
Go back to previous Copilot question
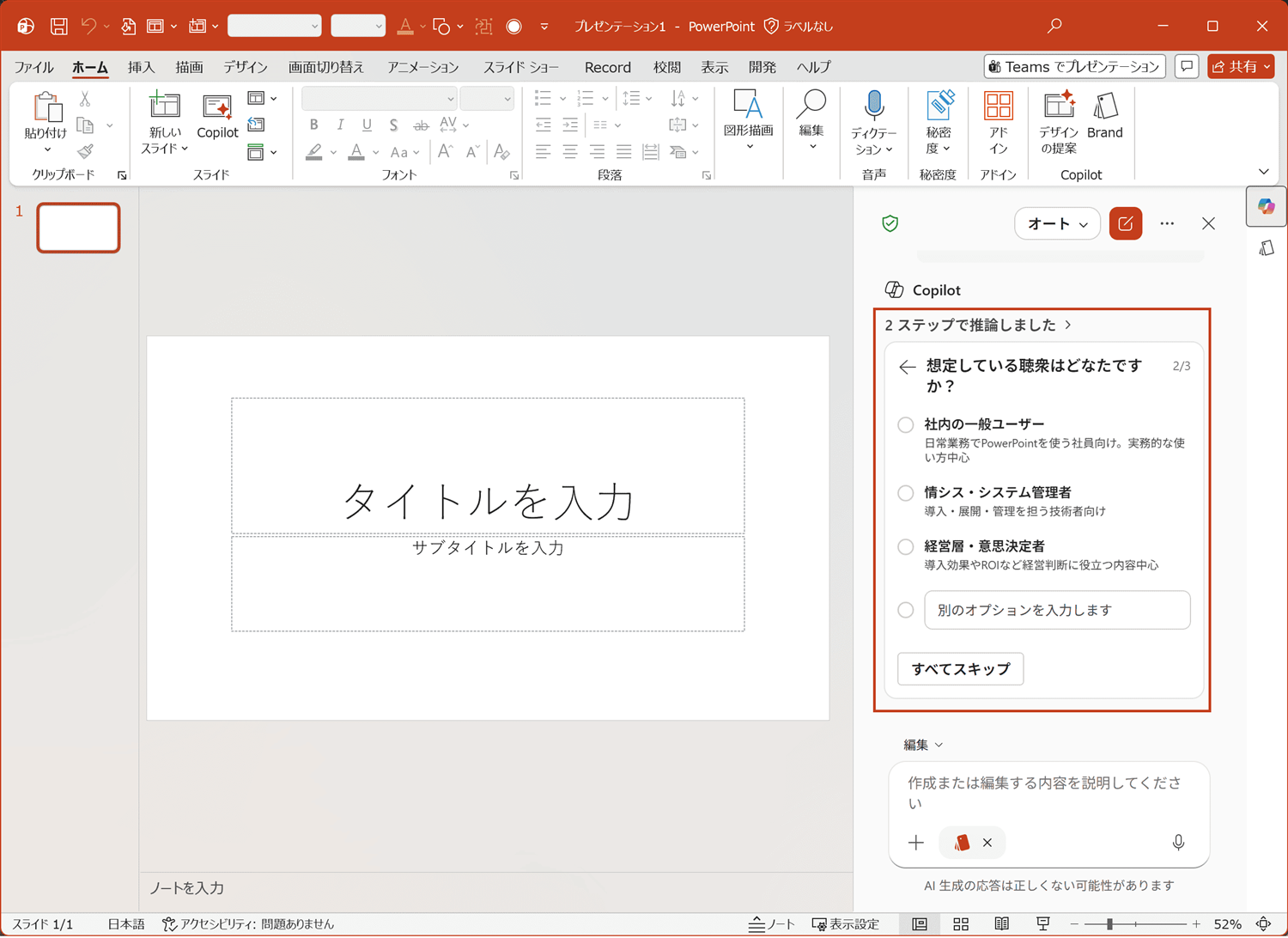click(x=907, y=367)
